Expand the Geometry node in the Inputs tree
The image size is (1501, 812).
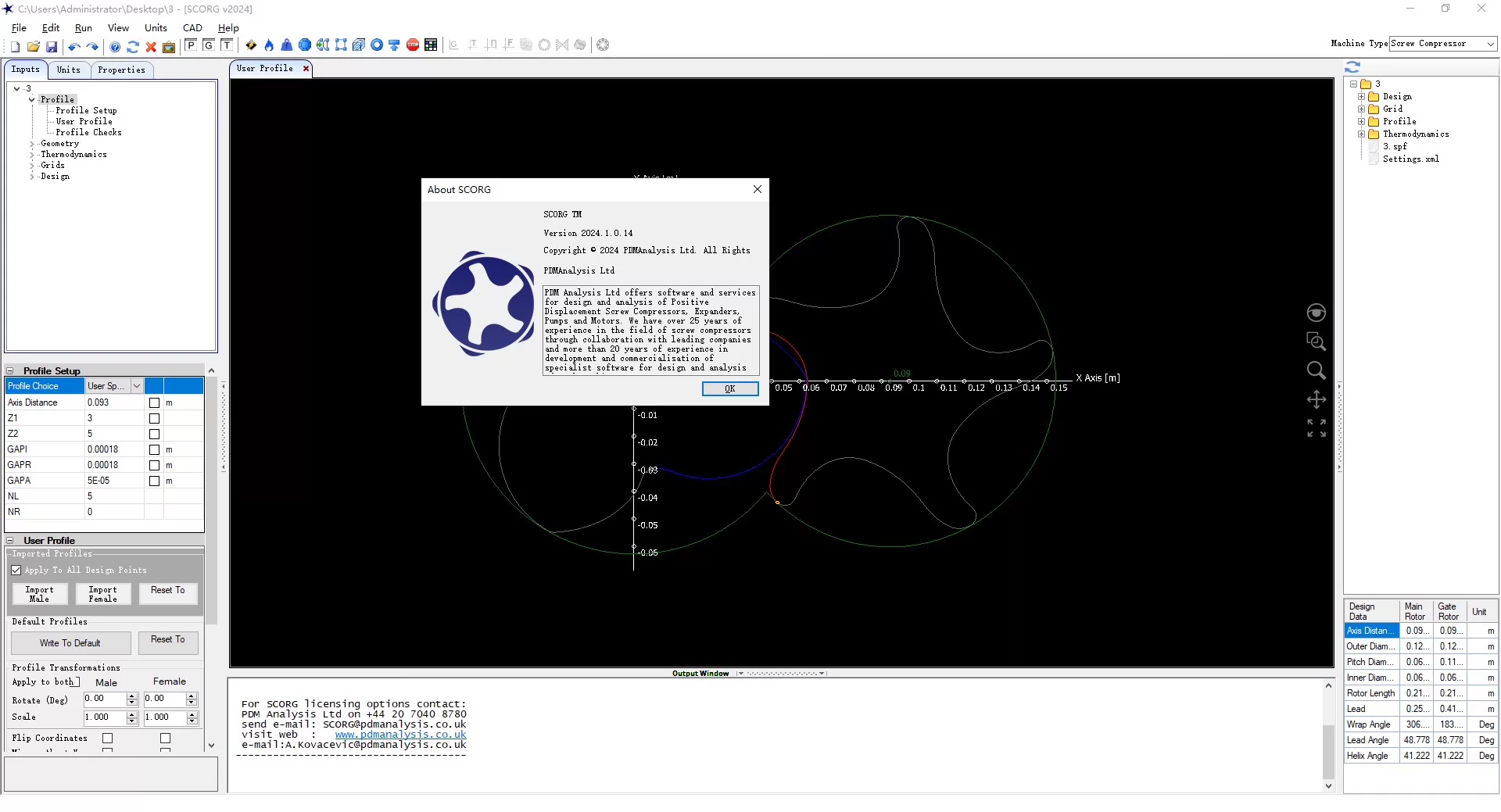(32, 144)
